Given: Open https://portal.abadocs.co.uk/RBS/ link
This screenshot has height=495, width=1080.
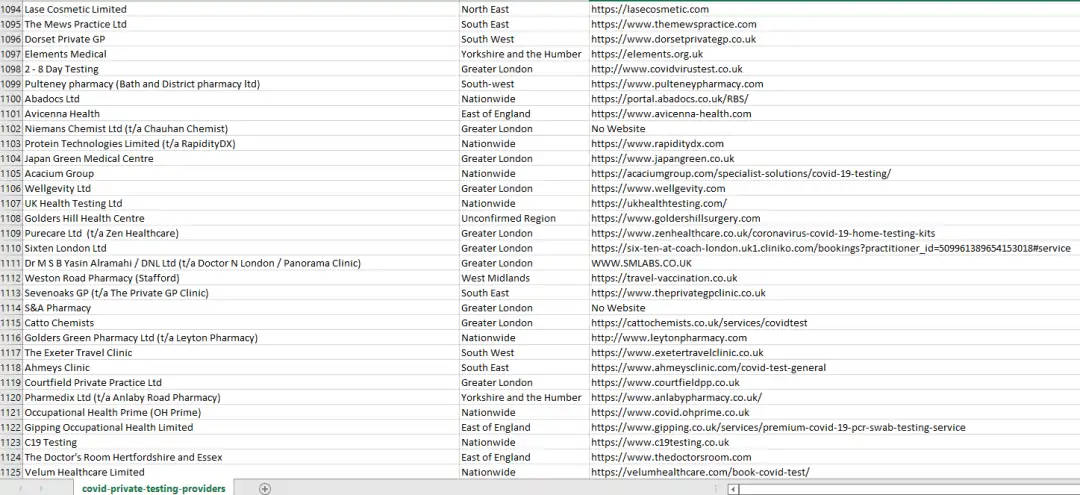Looking at the screenshot, I should point(669,99).
